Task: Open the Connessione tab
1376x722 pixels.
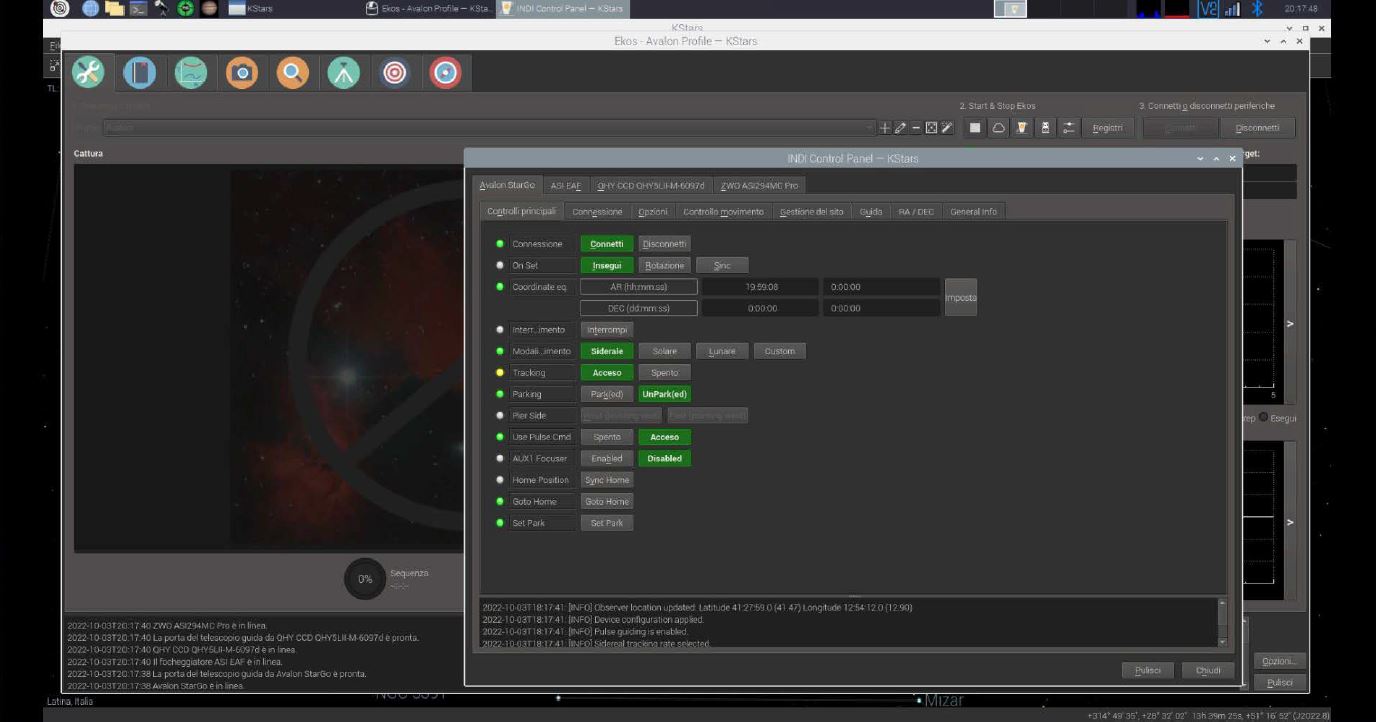Action: tap(598, 211)
